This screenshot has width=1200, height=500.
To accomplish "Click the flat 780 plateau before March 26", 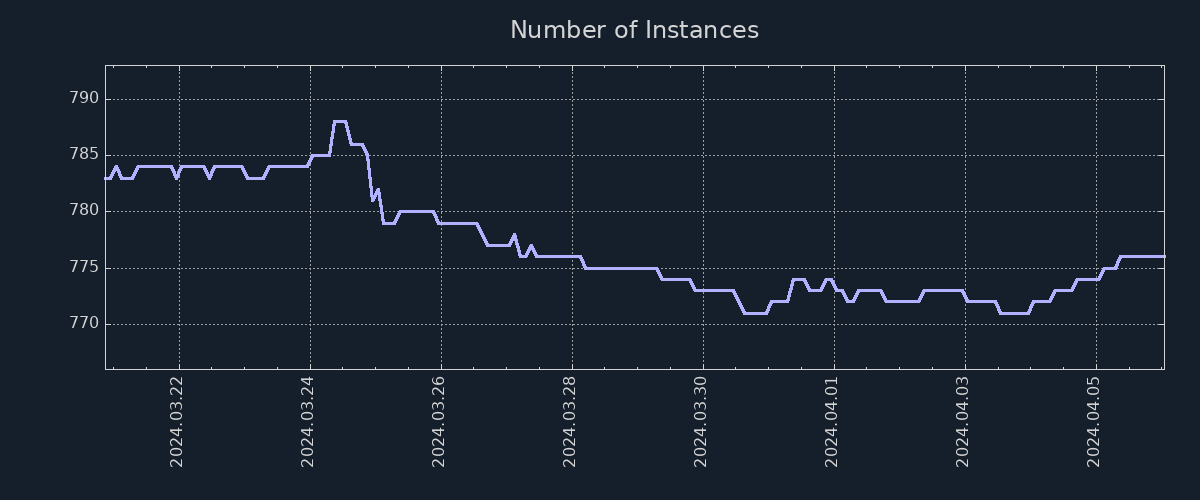I will pos(417,212).
